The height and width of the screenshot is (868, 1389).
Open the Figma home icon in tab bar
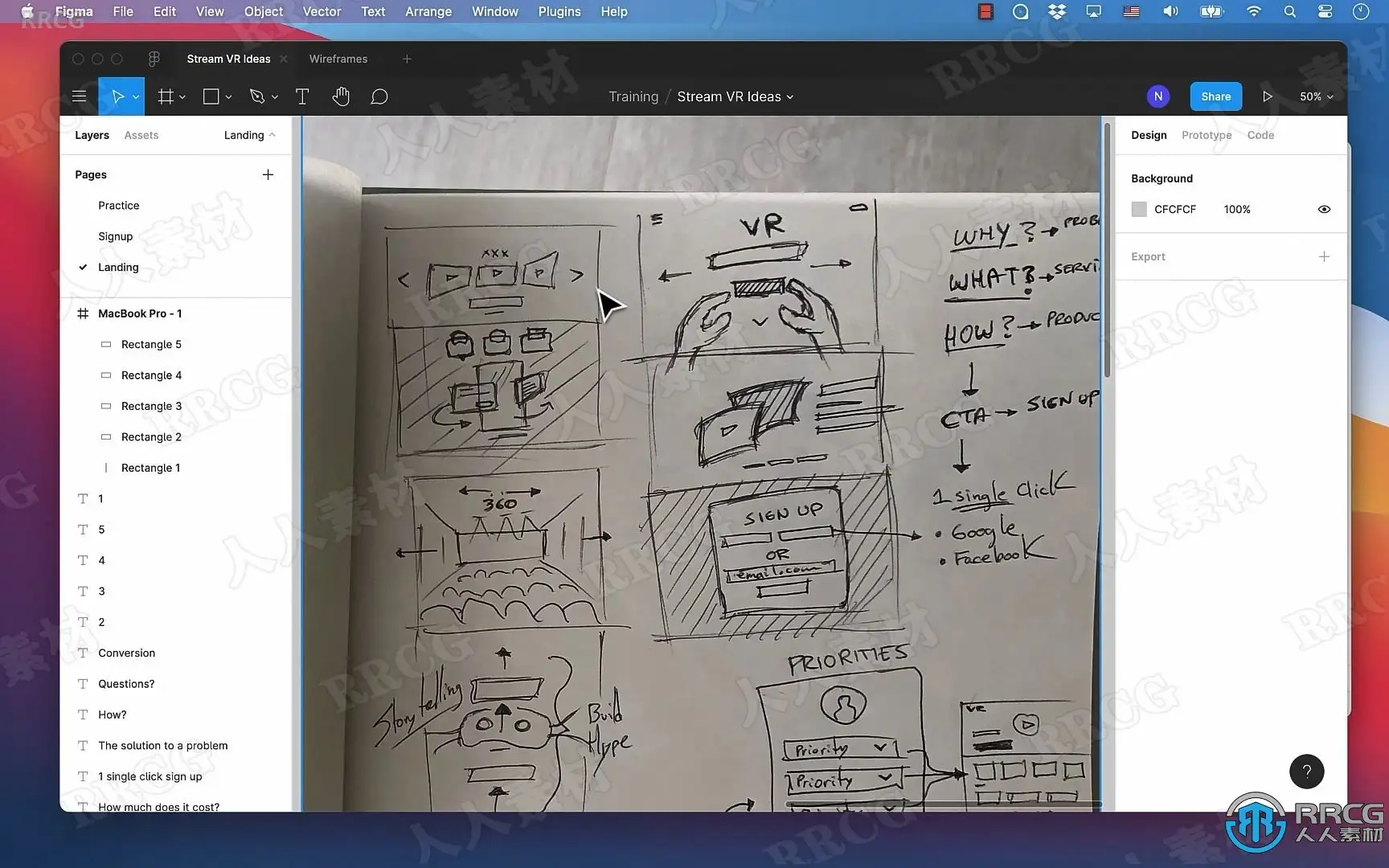coord(154,59)
